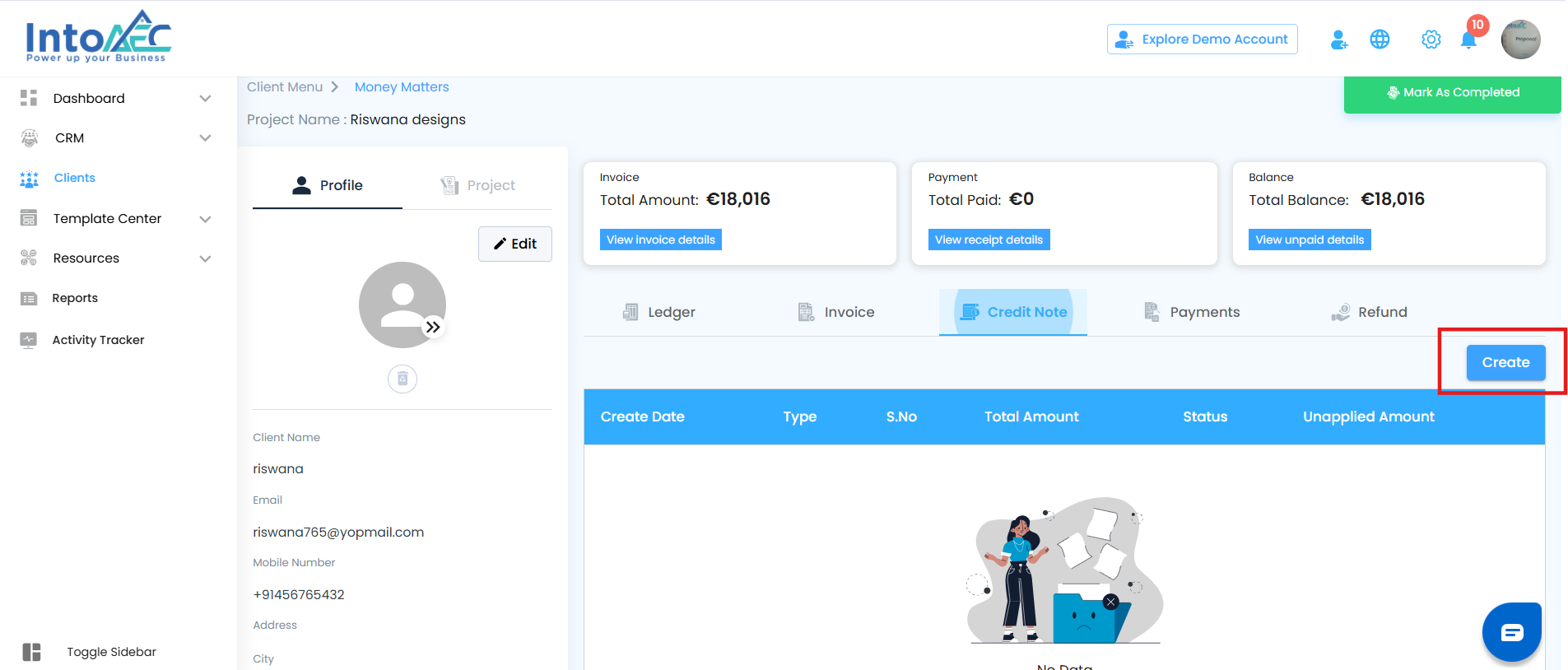This screenshot has height=670, width=1568.
Task: Select the Credit Note tab
Action: coord(1013,312)
